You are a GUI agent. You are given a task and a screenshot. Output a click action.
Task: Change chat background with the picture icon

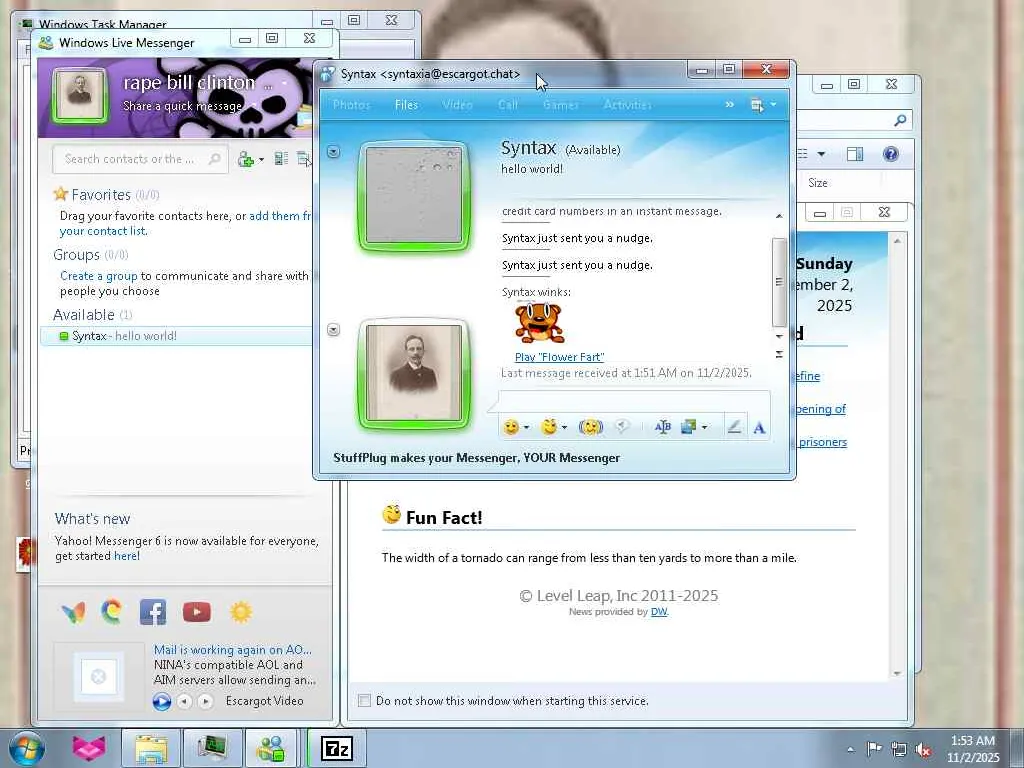point(688,427)
